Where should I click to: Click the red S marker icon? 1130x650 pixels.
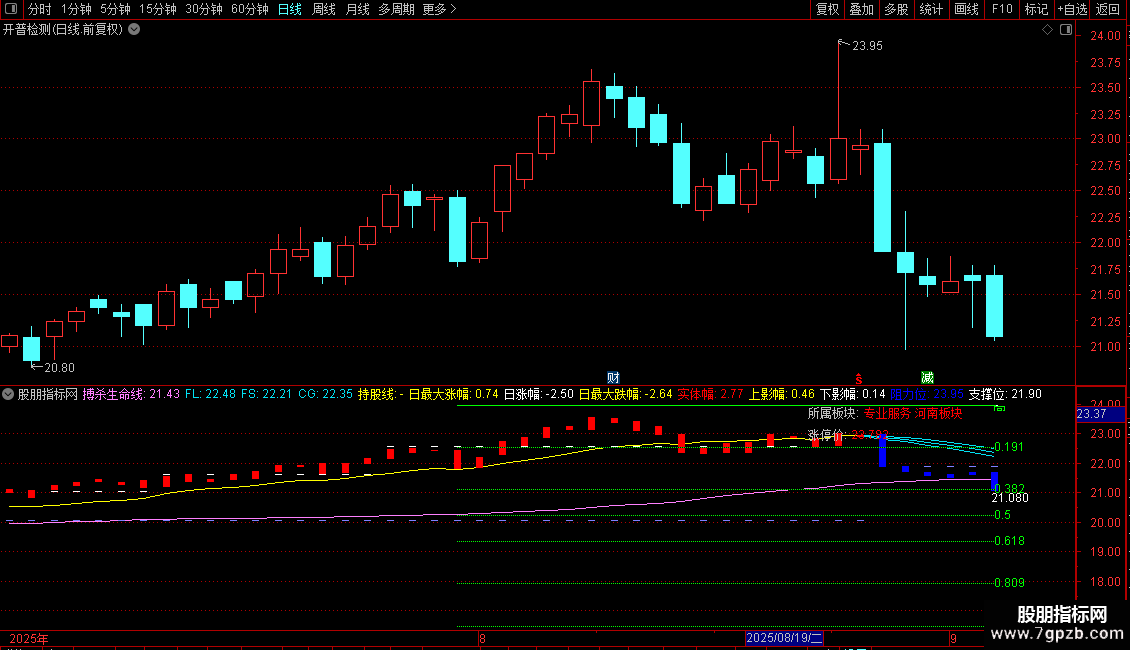click(858, 378)
